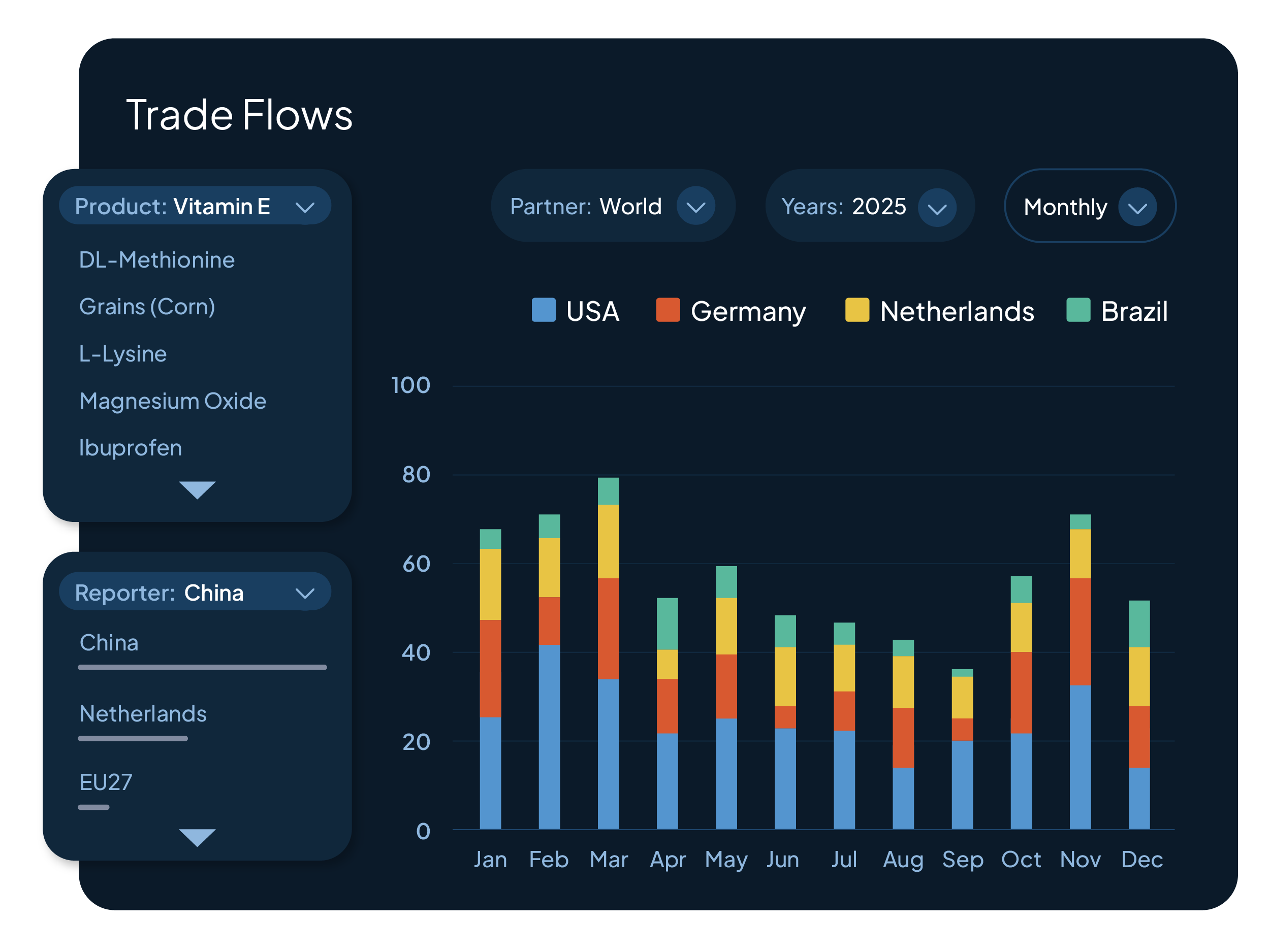Click the Partner World chevron button

695,207
